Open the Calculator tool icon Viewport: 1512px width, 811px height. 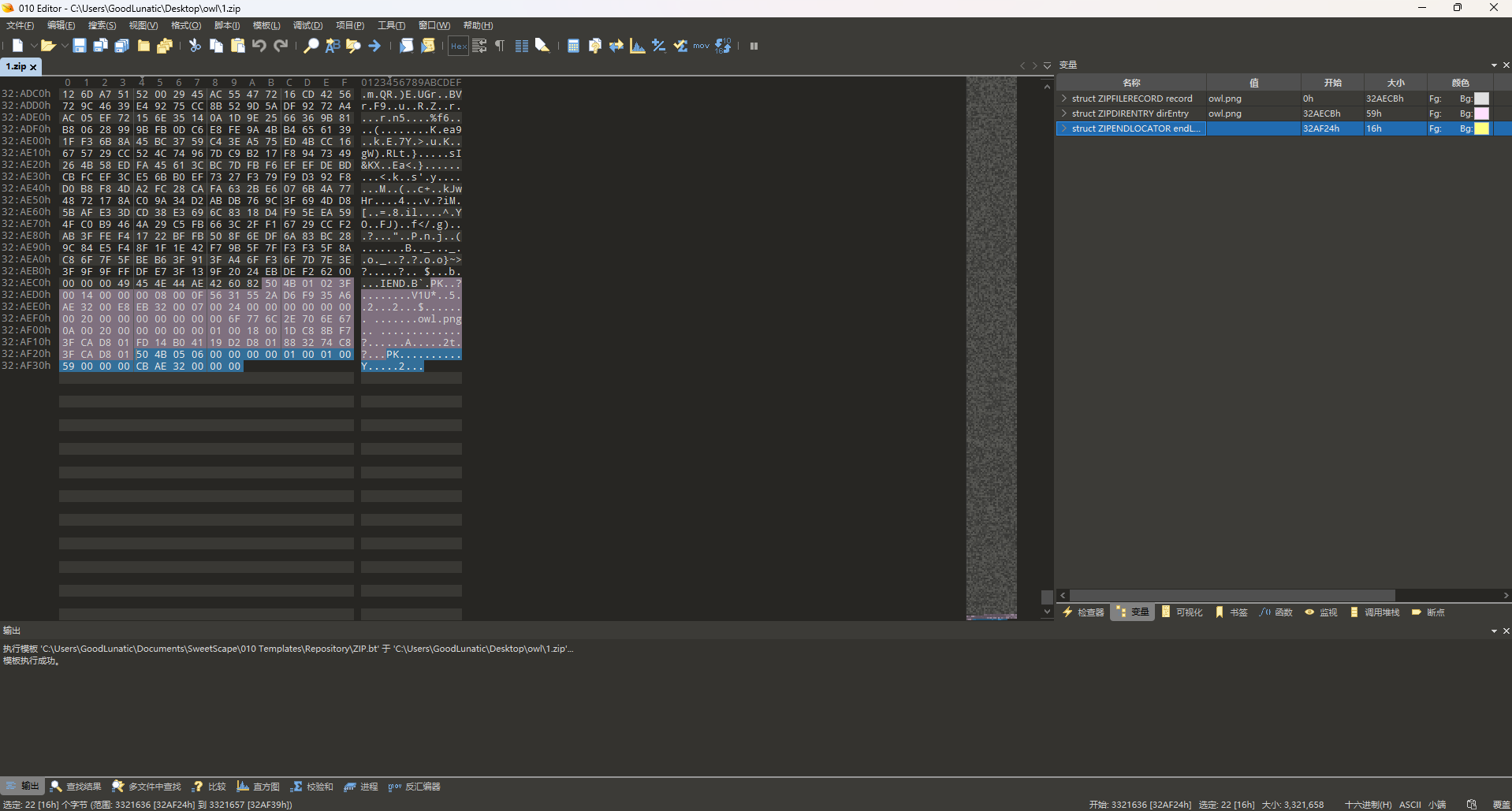[x=573, y=46]
